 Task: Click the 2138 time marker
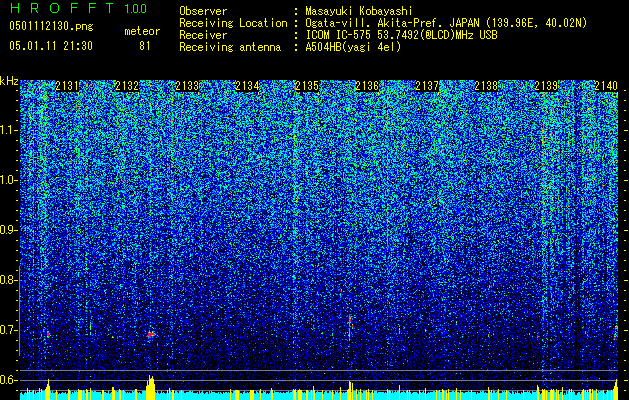[x=487, y=86]
